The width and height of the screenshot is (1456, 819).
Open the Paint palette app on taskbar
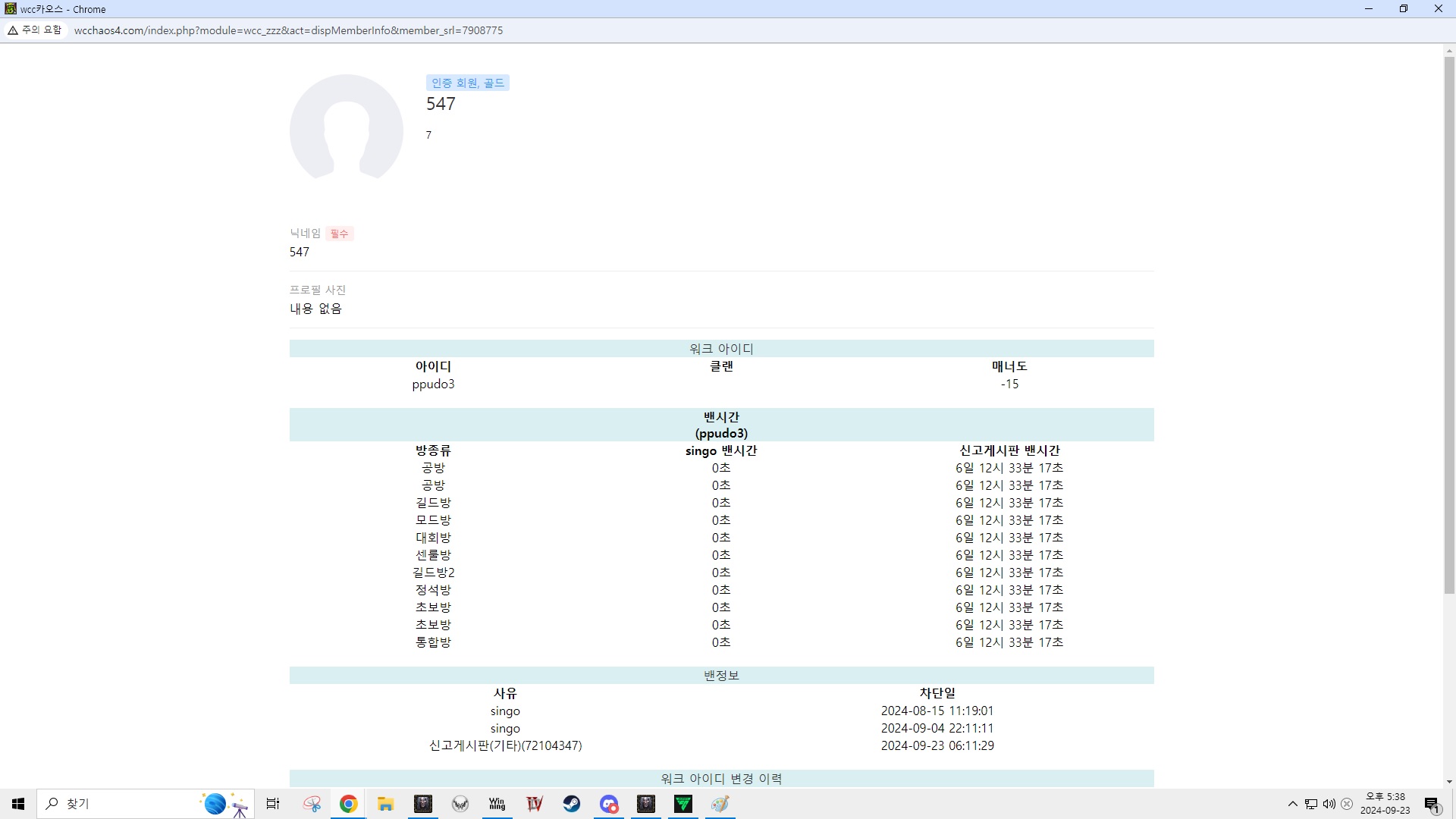coord(720,804)
